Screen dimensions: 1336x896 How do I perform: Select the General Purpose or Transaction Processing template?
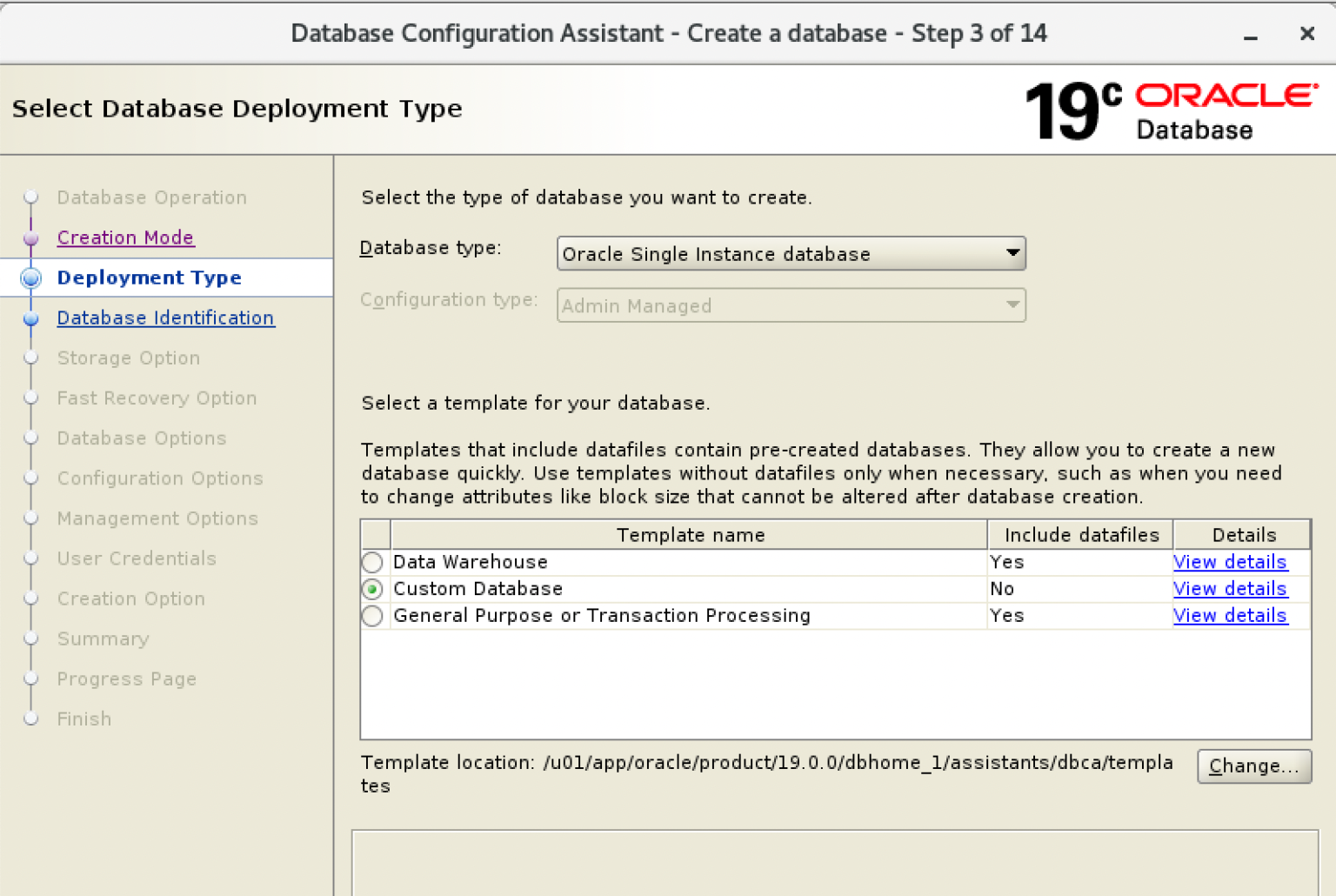coord(372,616)
